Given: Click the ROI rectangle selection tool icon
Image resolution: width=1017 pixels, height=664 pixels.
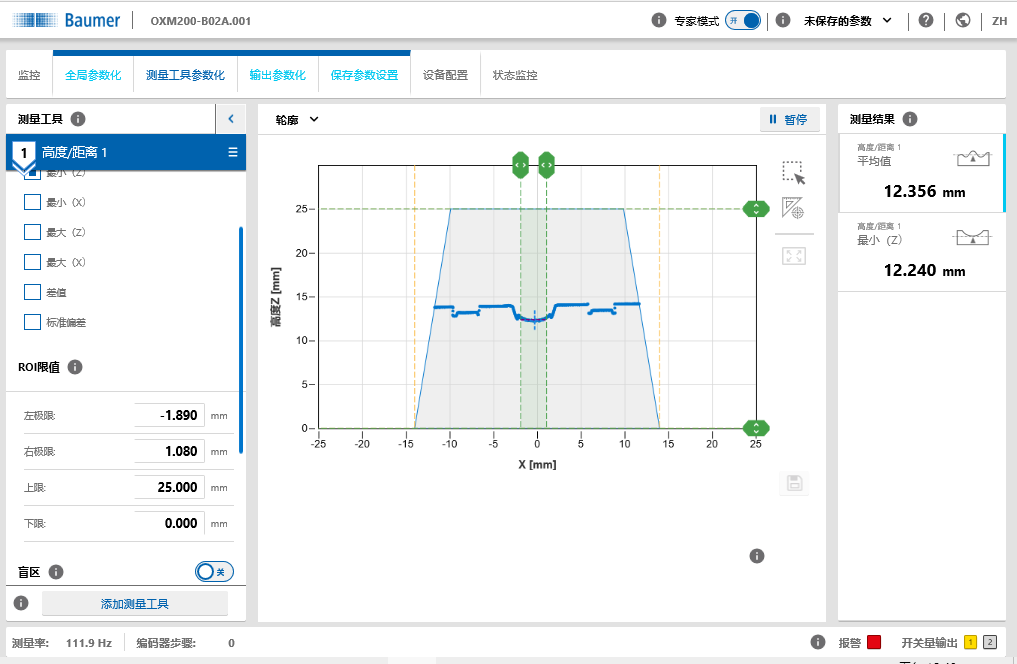Looking at the screenshot, I should point(794,172).
